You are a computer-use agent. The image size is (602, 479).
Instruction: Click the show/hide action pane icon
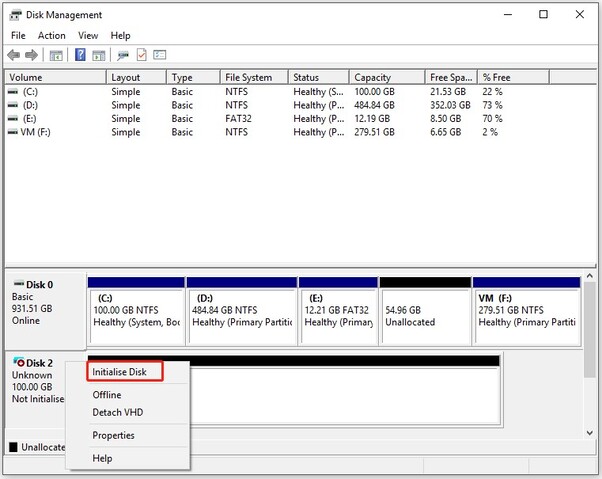click(x=99, y=55)
